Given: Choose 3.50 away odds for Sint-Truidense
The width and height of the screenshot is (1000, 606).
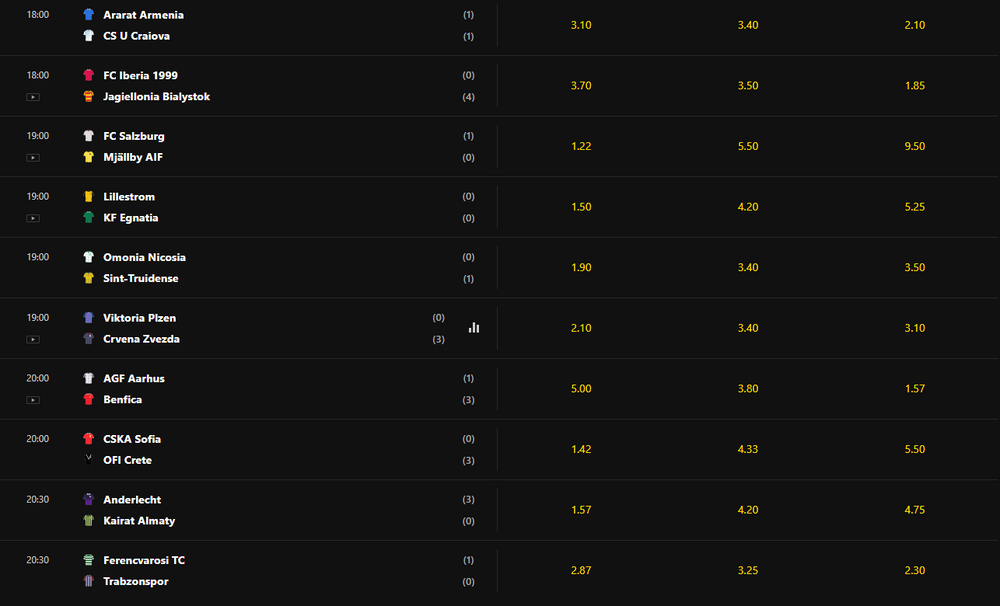Looking at the screenshot, I should click(915, 267).
